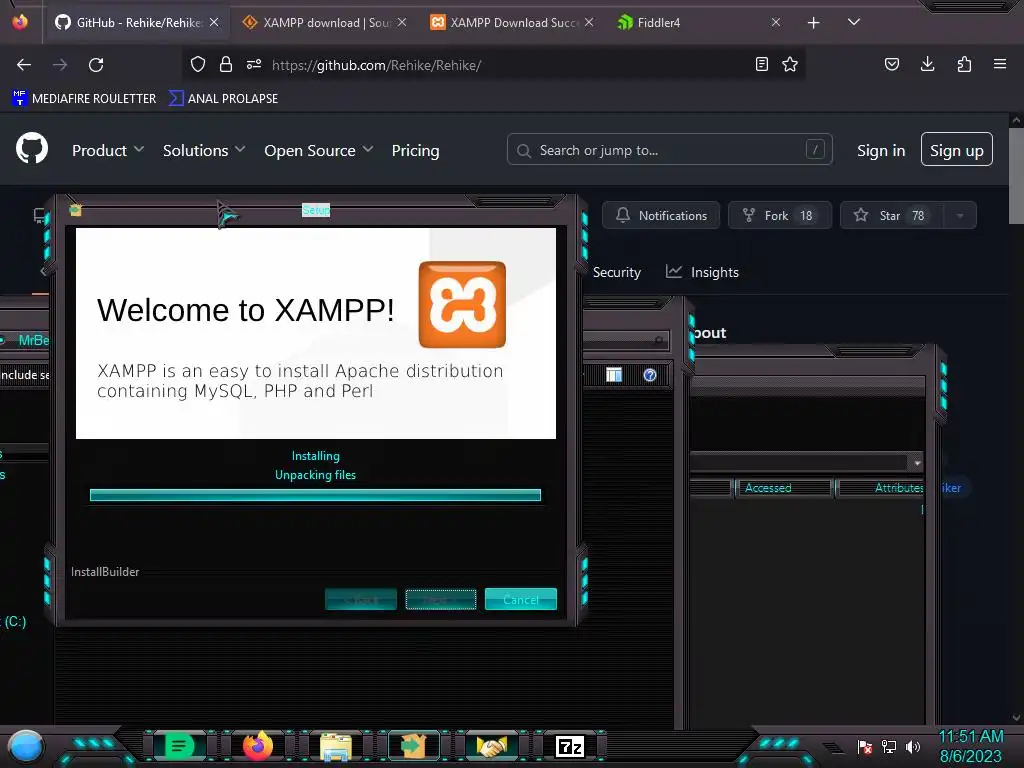Click the Accessed column header
Viewport: 1024px width, 768px height.
[x=783, y=488]
